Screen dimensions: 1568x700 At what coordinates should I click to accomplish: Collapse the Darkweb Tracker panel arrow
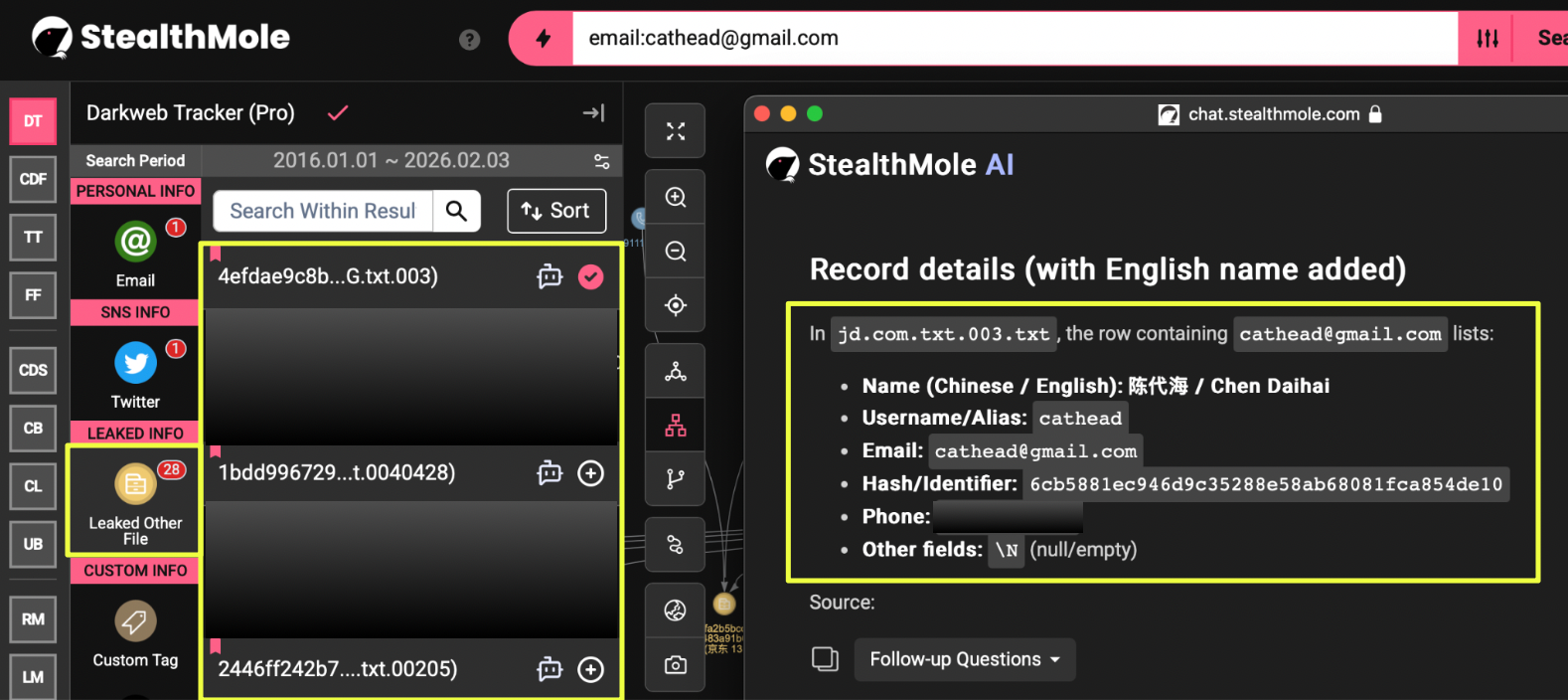click(593, 113)
